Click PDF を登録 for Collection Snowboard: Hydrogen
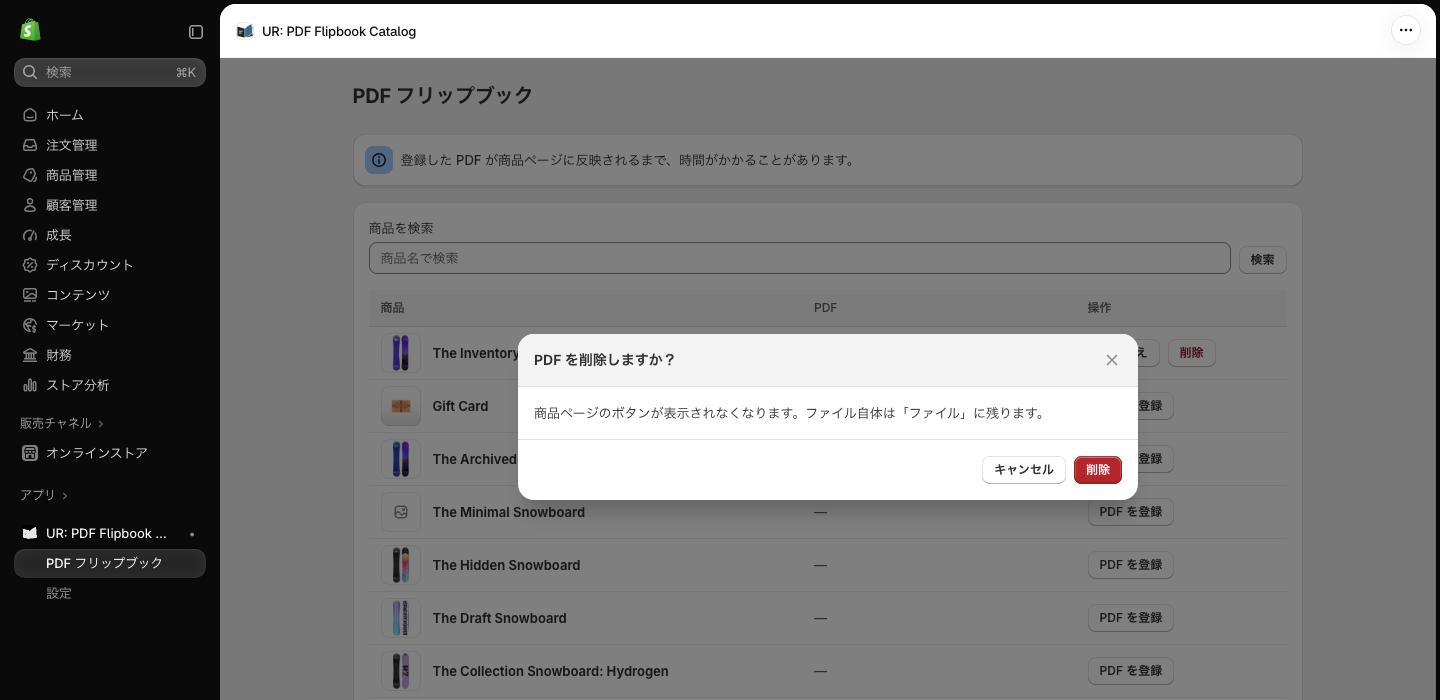Viewport: 1440px width, 700px height. [1131, 671]
